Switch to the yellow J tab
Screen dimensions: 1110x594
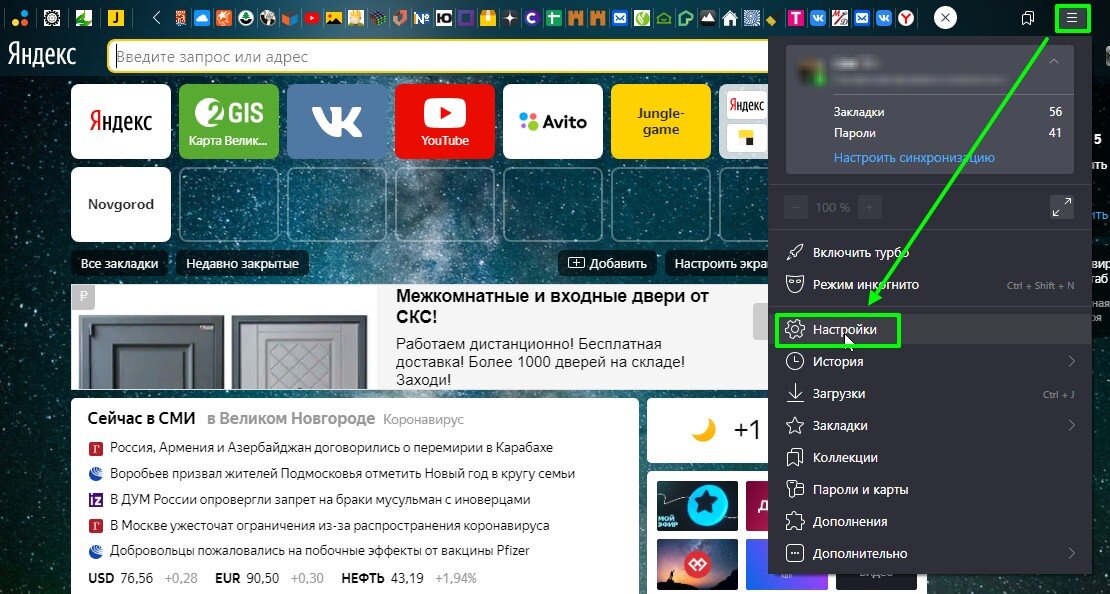(115, 18)
